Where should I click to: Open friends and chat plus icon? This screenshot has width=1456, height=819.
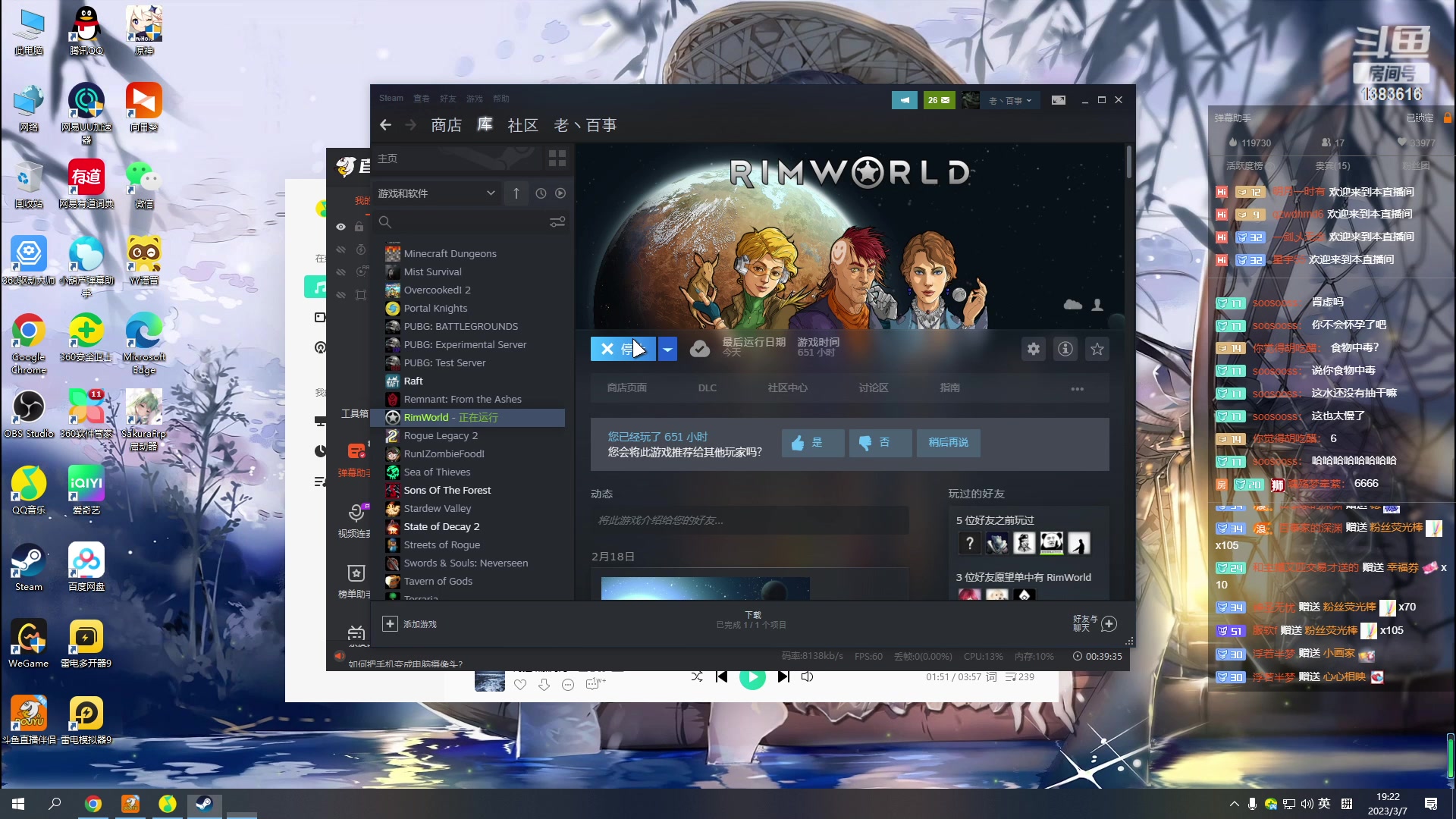[1109, 624]
